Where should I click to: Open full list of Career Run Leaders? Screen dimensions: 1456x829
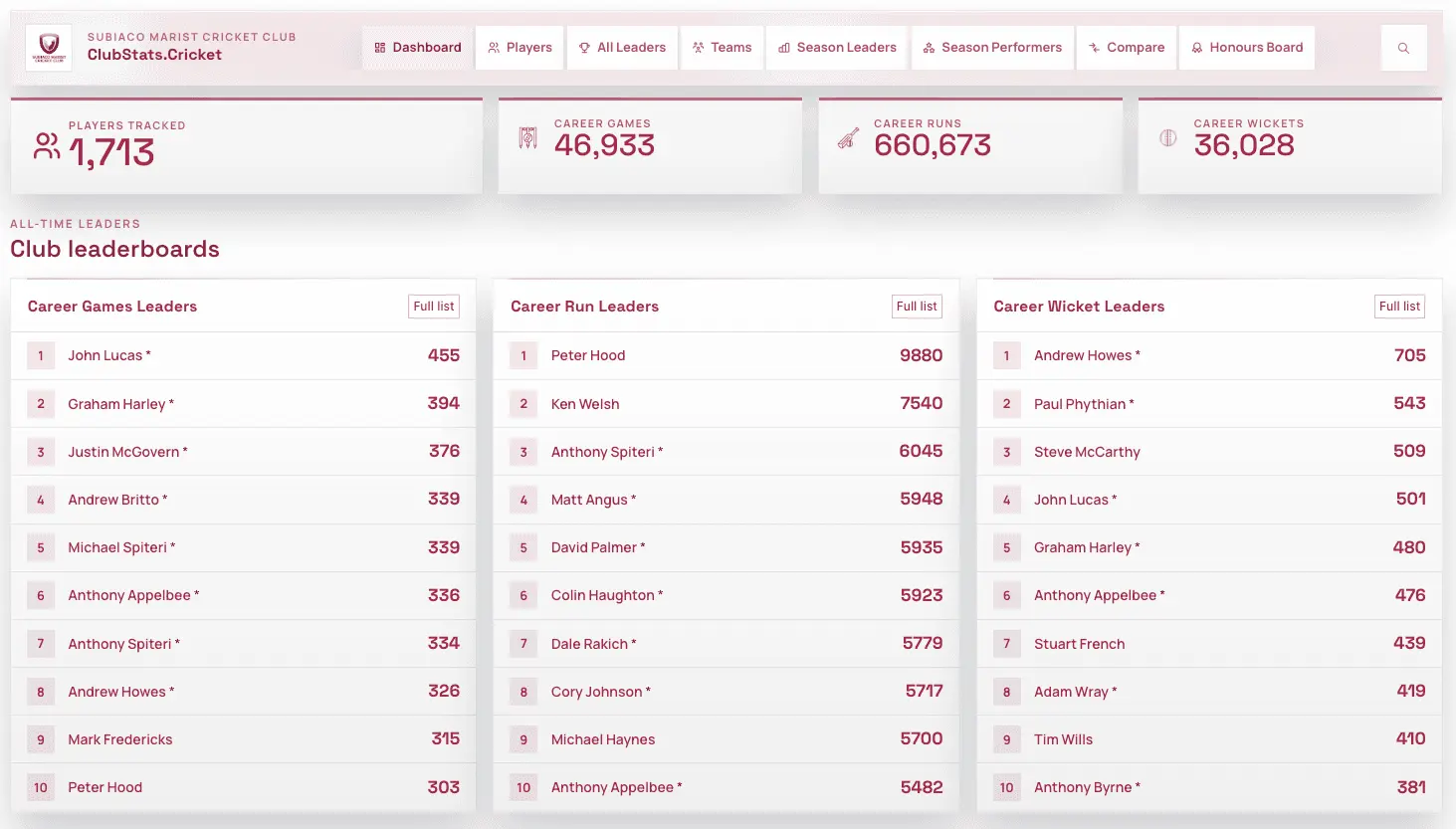pyautogui.click(x=917, y=307)
